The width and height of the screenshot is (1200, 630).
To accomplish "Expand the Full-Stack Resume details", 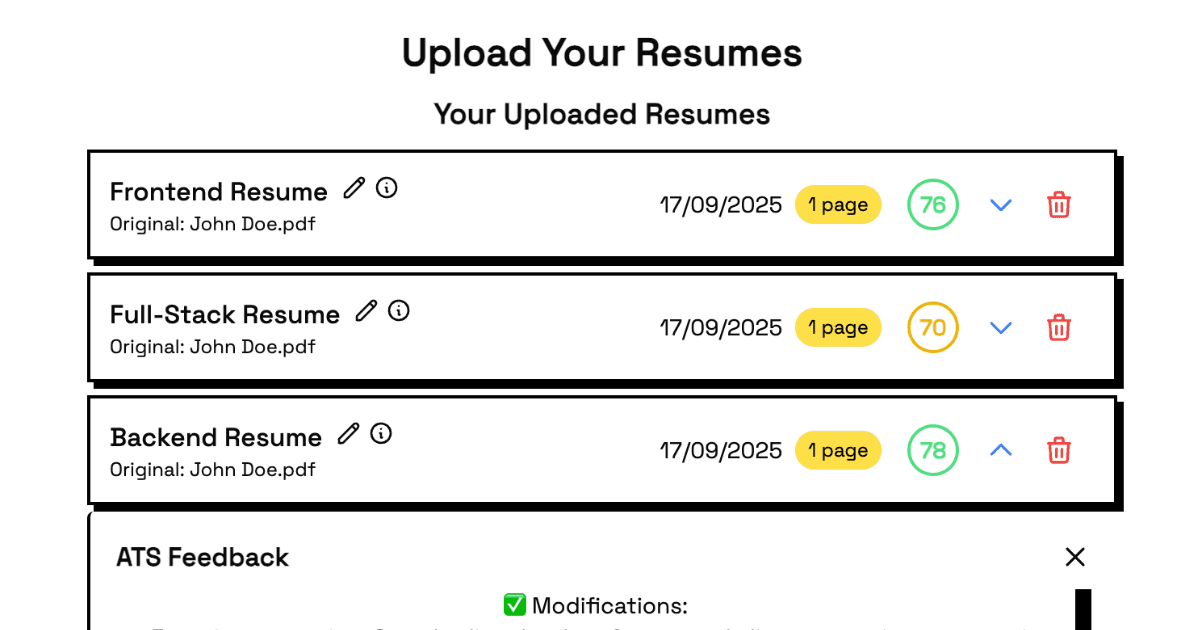I will (x=1001, y=328).
